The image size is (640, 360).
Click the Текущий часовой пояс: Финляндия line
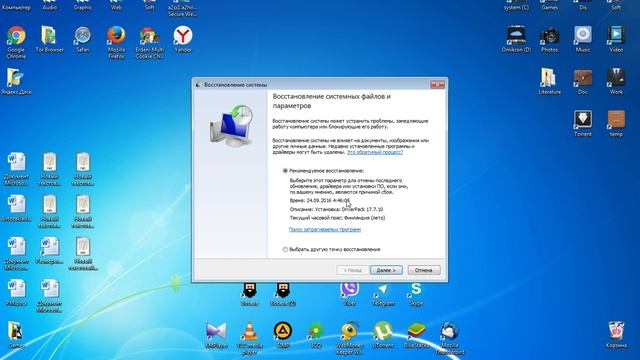(x=337, y=218)
